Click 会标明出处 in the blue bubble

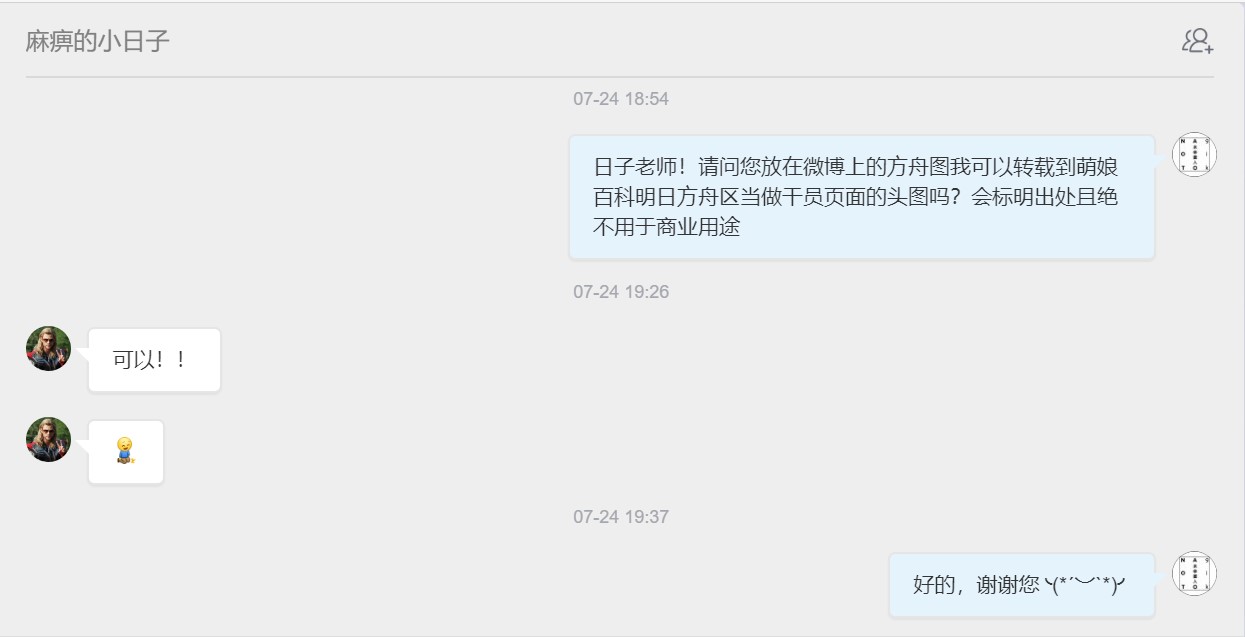click(1023, 197)
